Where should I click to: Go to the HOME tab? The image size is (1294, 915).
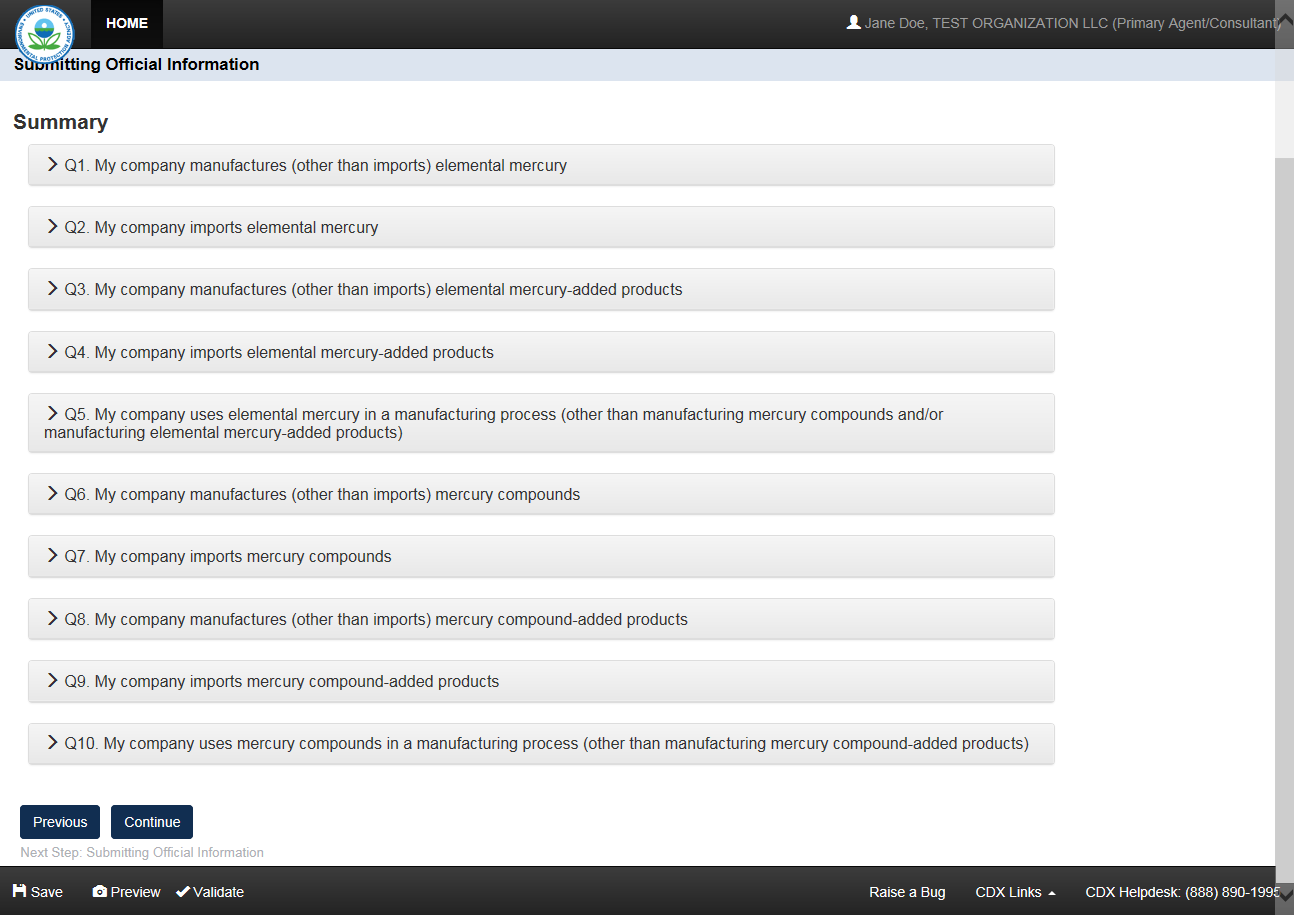pos(127,23)
